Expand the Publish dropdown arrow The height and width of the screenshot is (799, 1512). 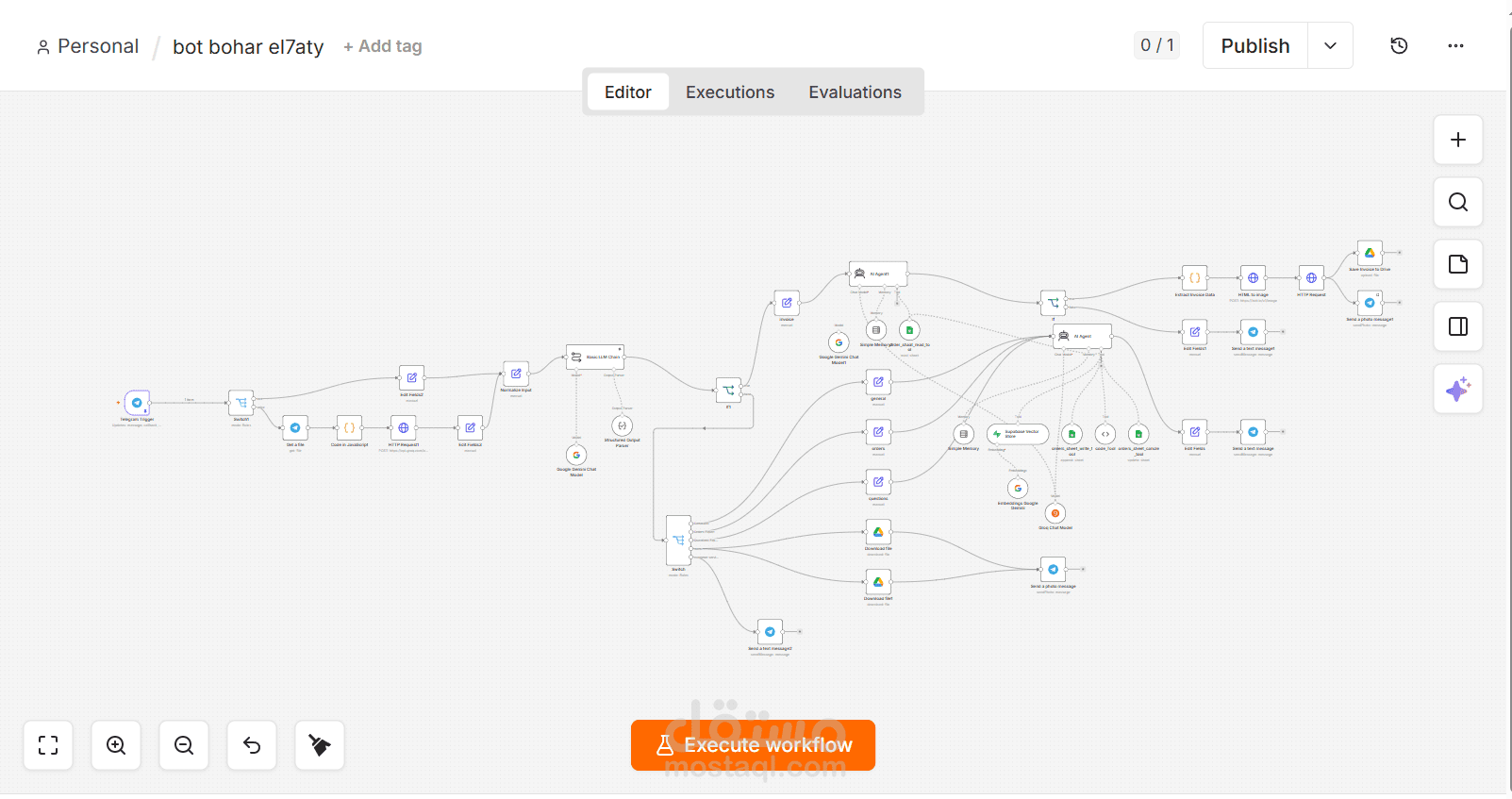click(1330, 45)
